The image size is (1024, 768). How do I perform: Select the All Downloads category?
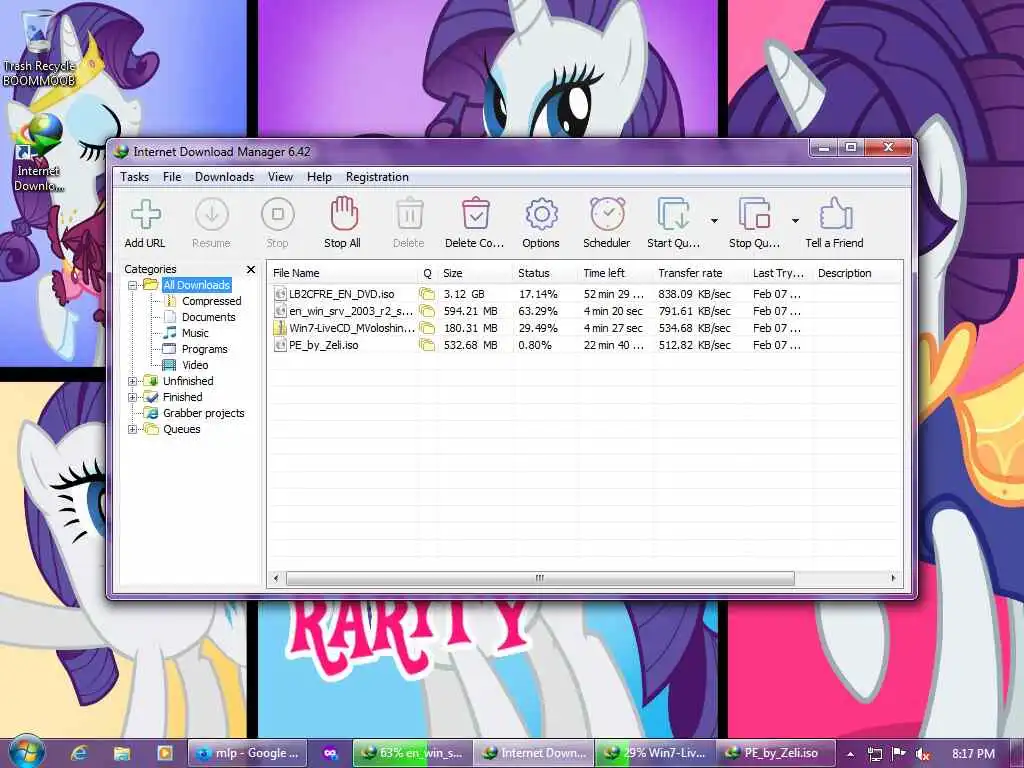pyautogui.click(x=197, y=285)
